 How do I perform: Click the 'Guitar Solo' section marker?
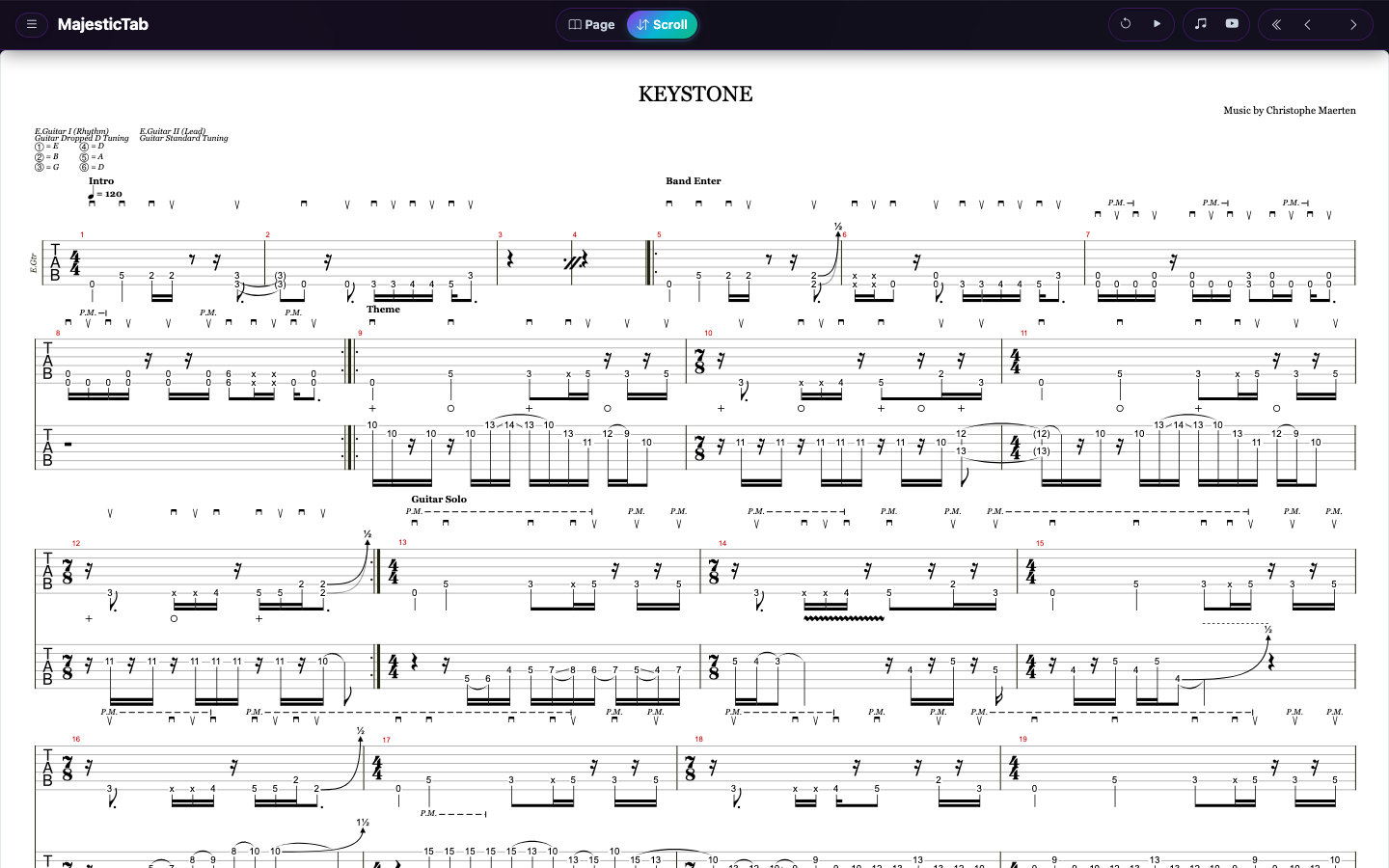[439, 500]
